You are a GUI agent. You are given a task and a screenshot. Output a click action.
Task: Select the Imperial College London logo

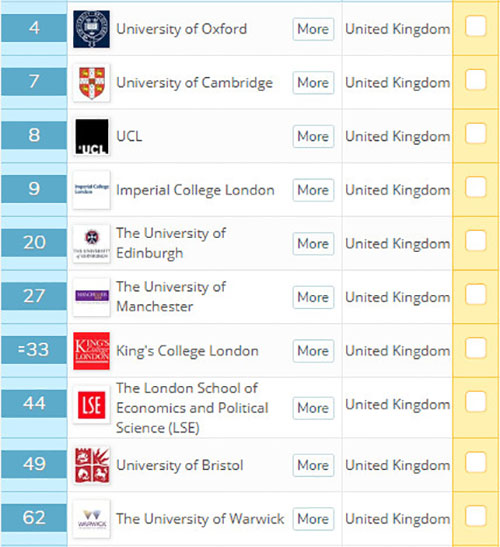point(91,190)
